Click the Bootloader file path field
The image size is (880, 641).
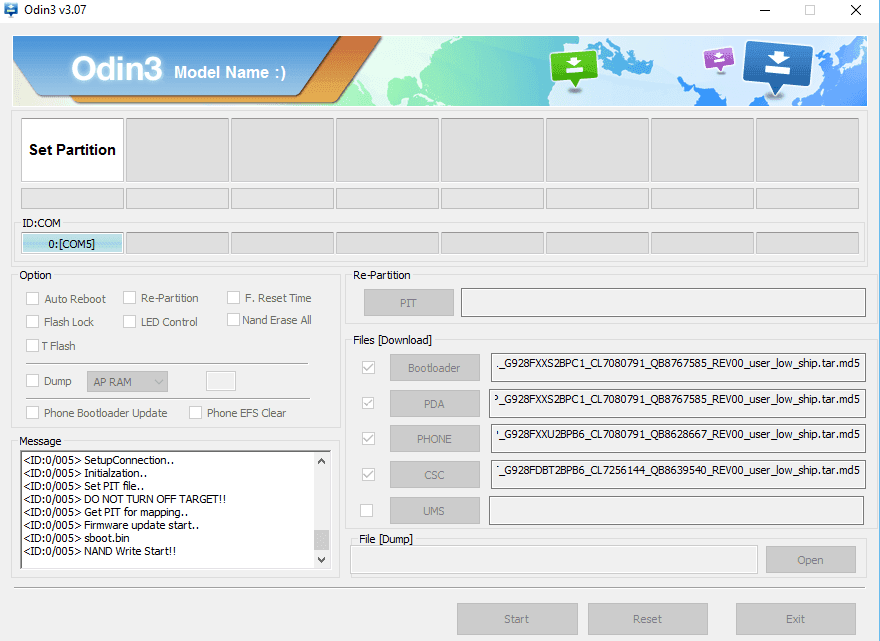678,368
